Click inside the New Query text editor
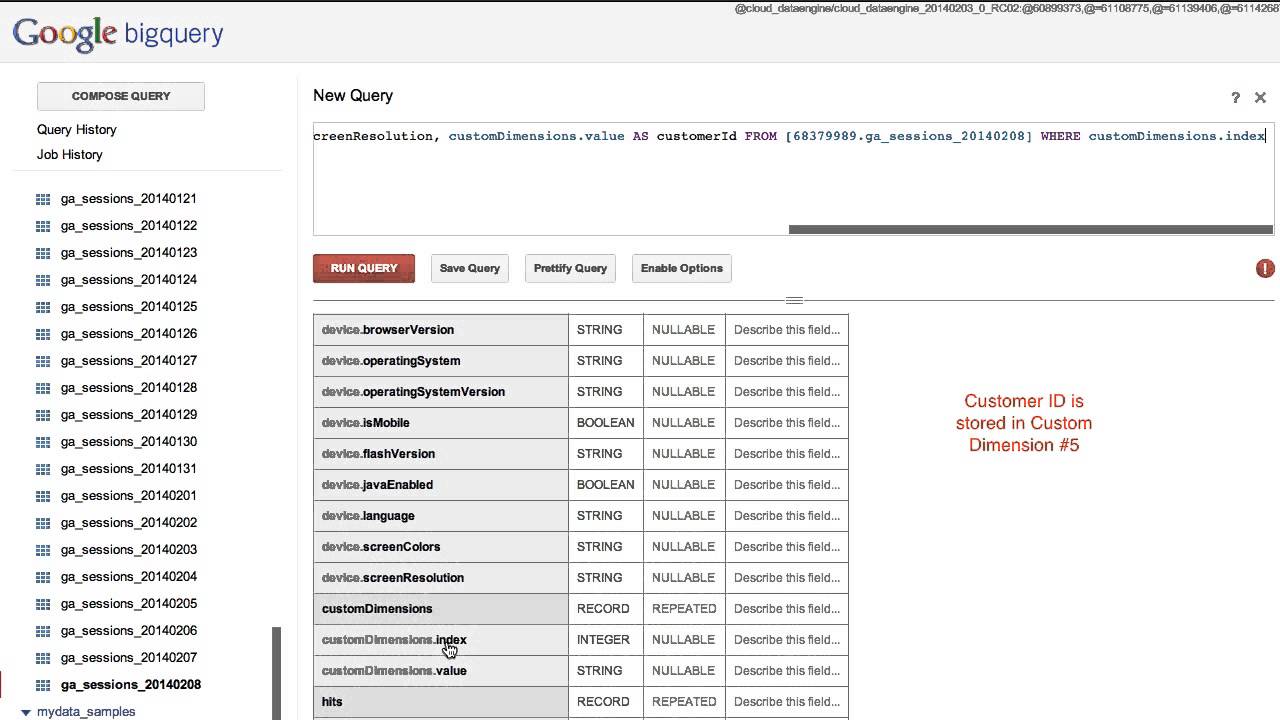Viewport: 1280px width, 720px height. (790, 180)
